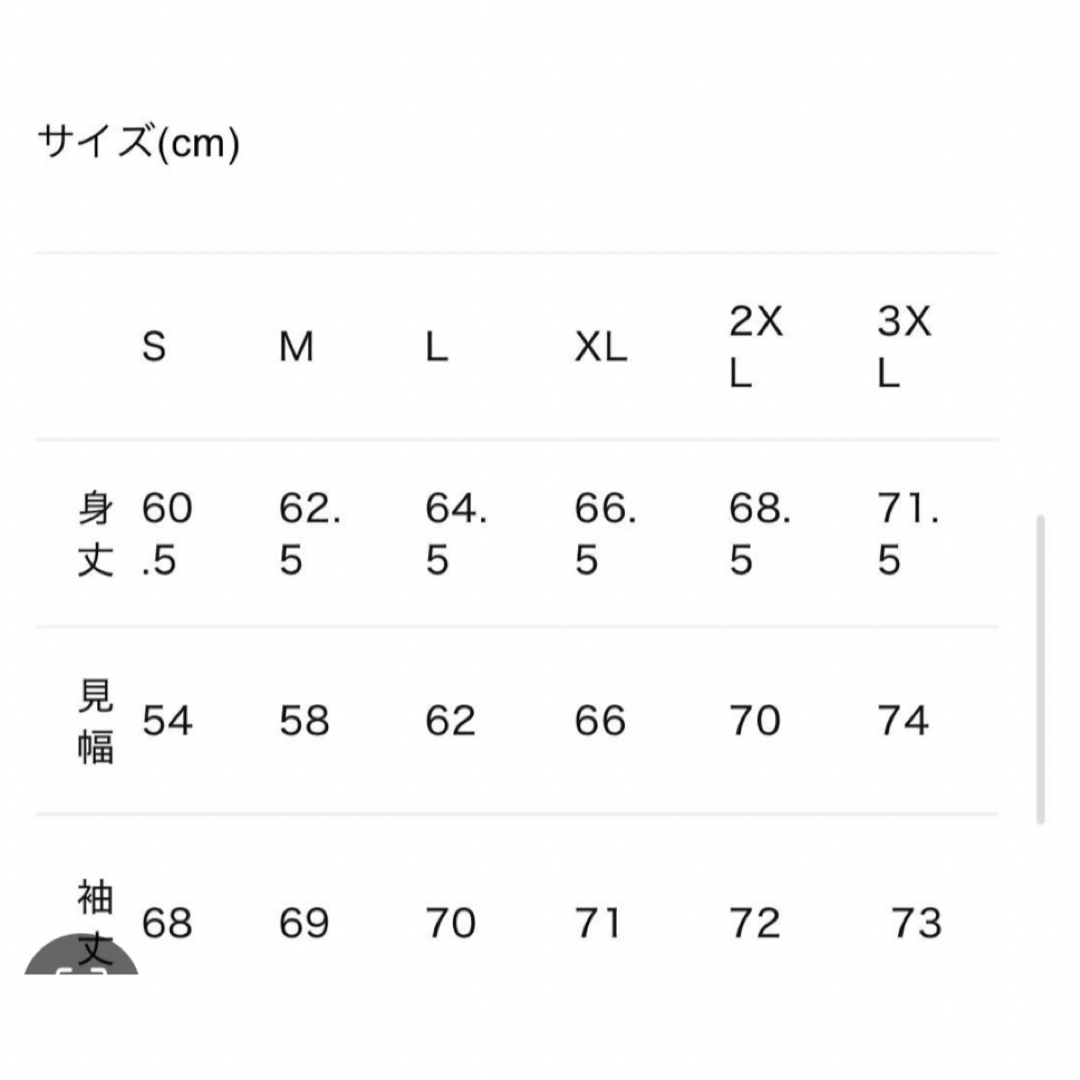Image resolution: width=1080 pixels, height=1080 pixels.
Task: Click the 袖丈 row label
Action: tap(95, 922)
